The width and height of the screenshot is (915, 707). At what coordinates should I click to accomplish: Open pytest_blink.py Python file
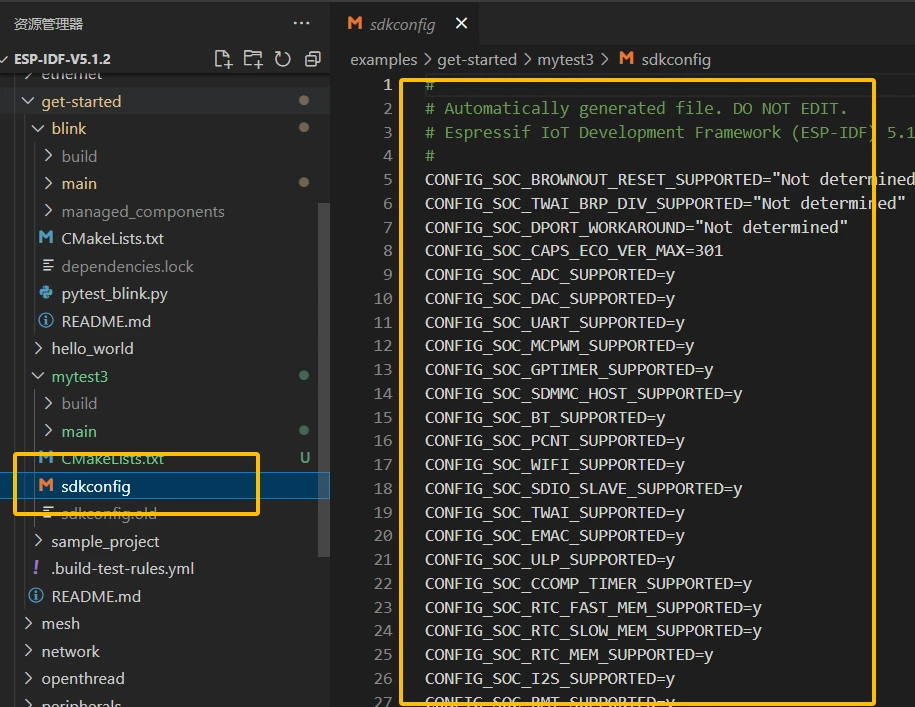pos(114,294)
